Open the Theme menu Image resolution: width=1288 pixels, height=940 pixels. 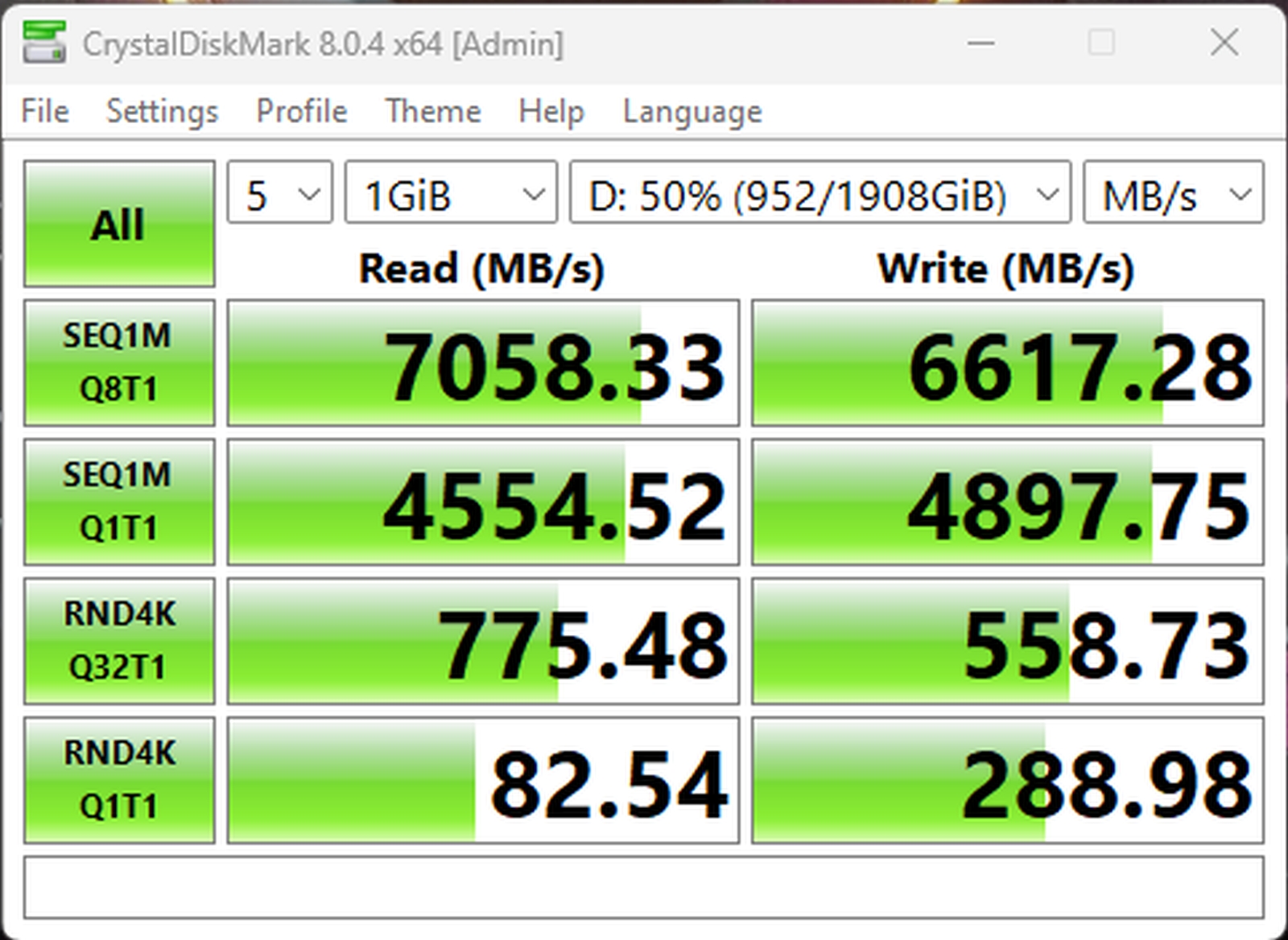pos(433,111)
